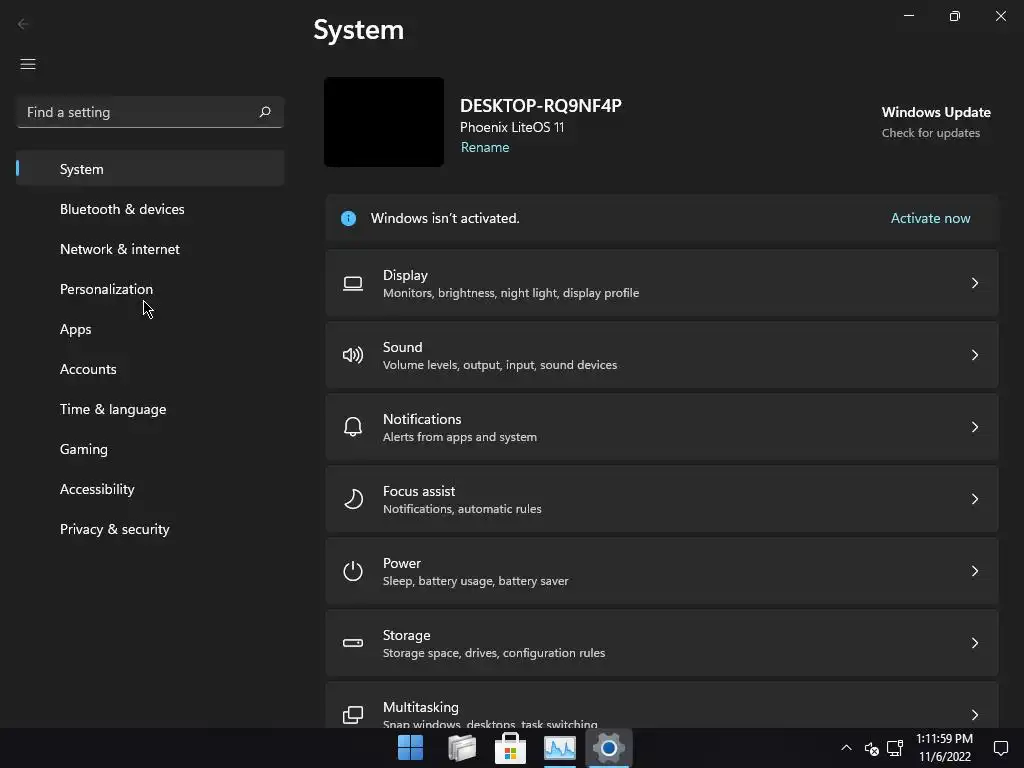Click the Multitasking windows icon
Viewport: 1024px width, 768px height.
click(353, 714)
